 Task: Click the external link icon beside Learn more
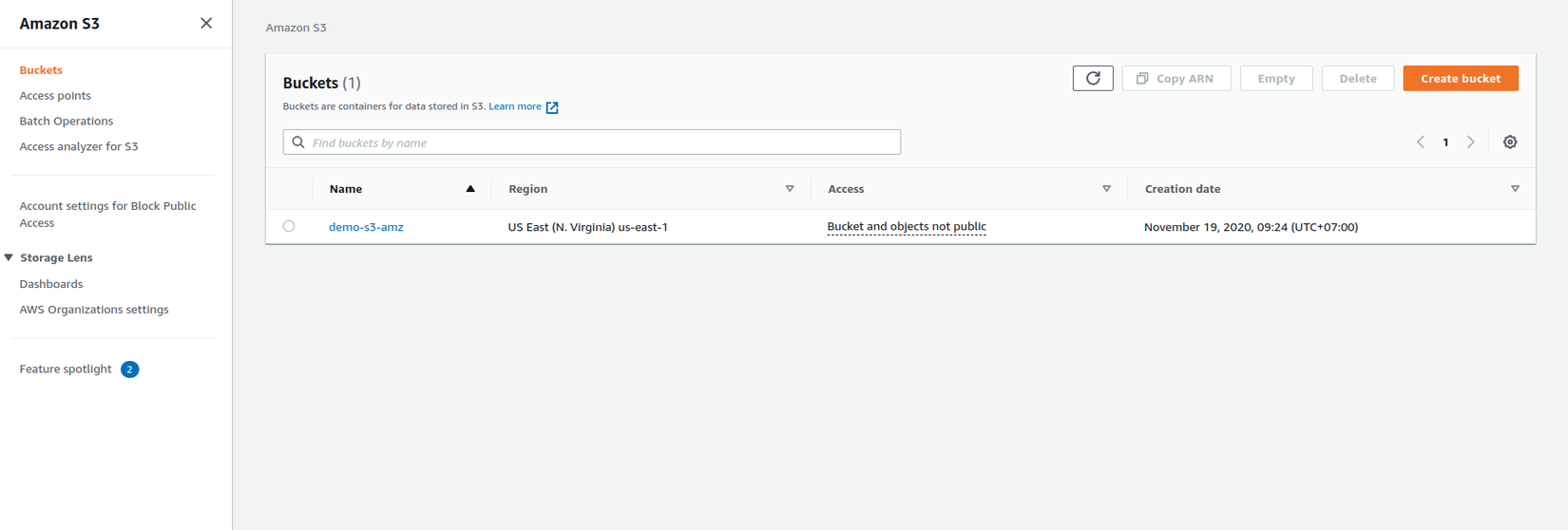point(552,107)
